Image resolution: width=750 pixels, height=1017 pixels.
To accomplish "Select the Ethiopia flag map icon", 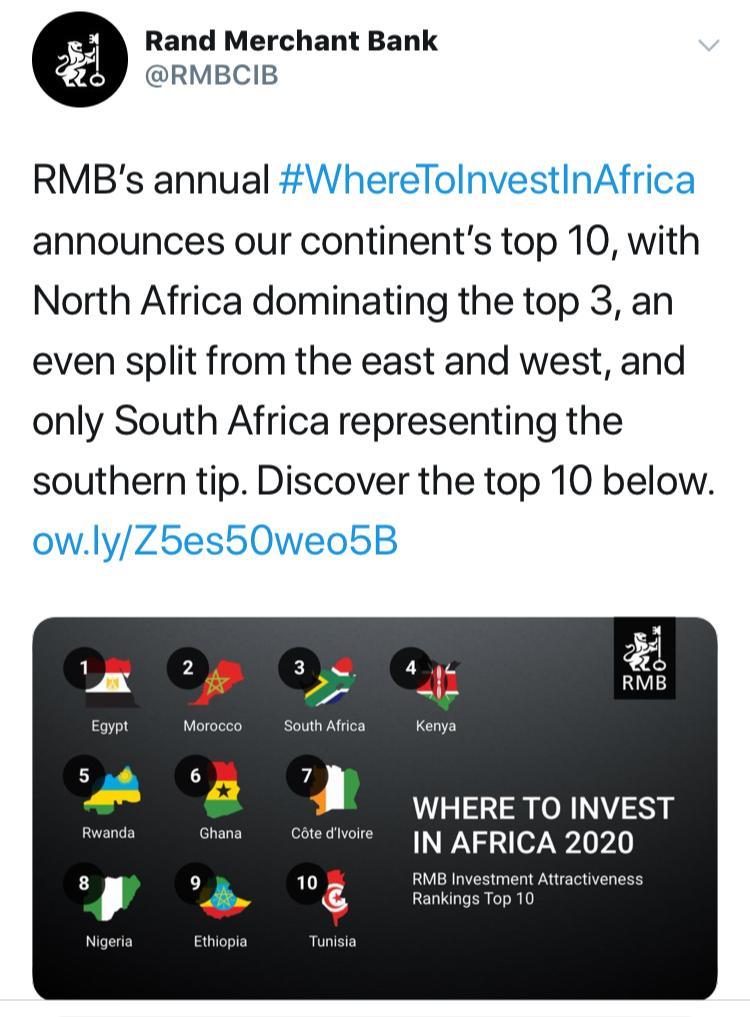I will [225, 897].
